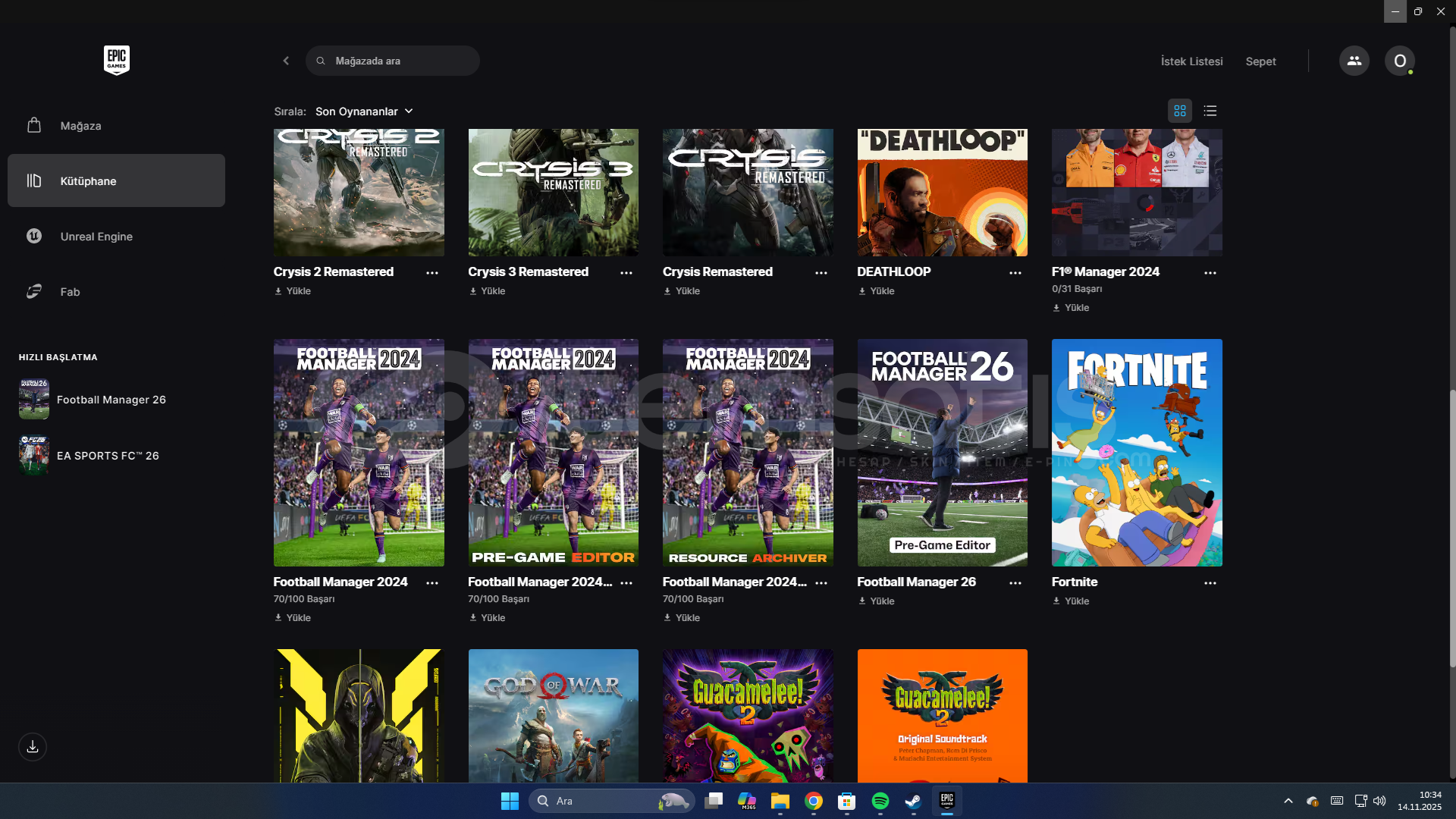Click the Fab sidebar icon
Viewport: 1456px width, 819px height.
[x=34, y=292]
